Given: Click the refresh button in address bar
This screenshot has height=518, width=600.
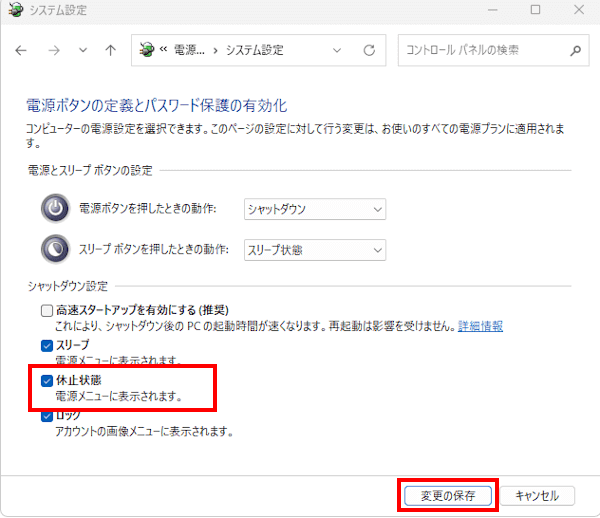Looking at the screenshot, I should tap(369, 50).
